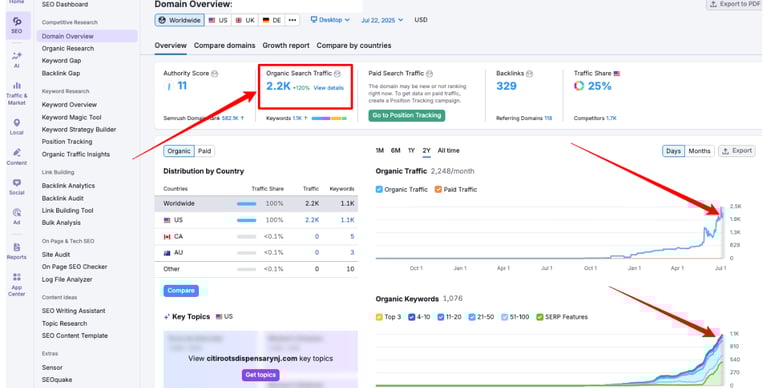Open Keyword Magic Tool in sidebar
The width and height of the screenshot is (768, 388).
72,118
